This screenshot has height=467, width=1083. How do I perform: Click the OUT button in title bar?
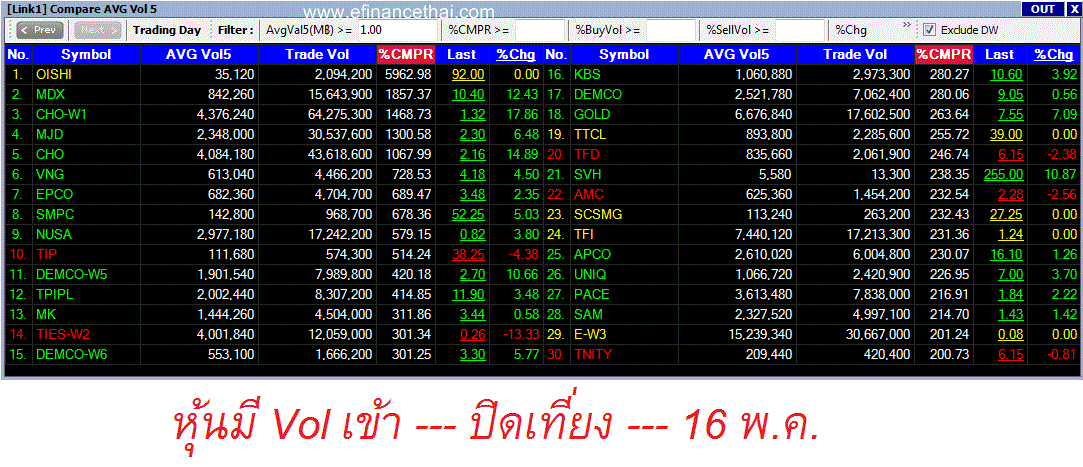pyautogui.click(x=1043, y=9)
